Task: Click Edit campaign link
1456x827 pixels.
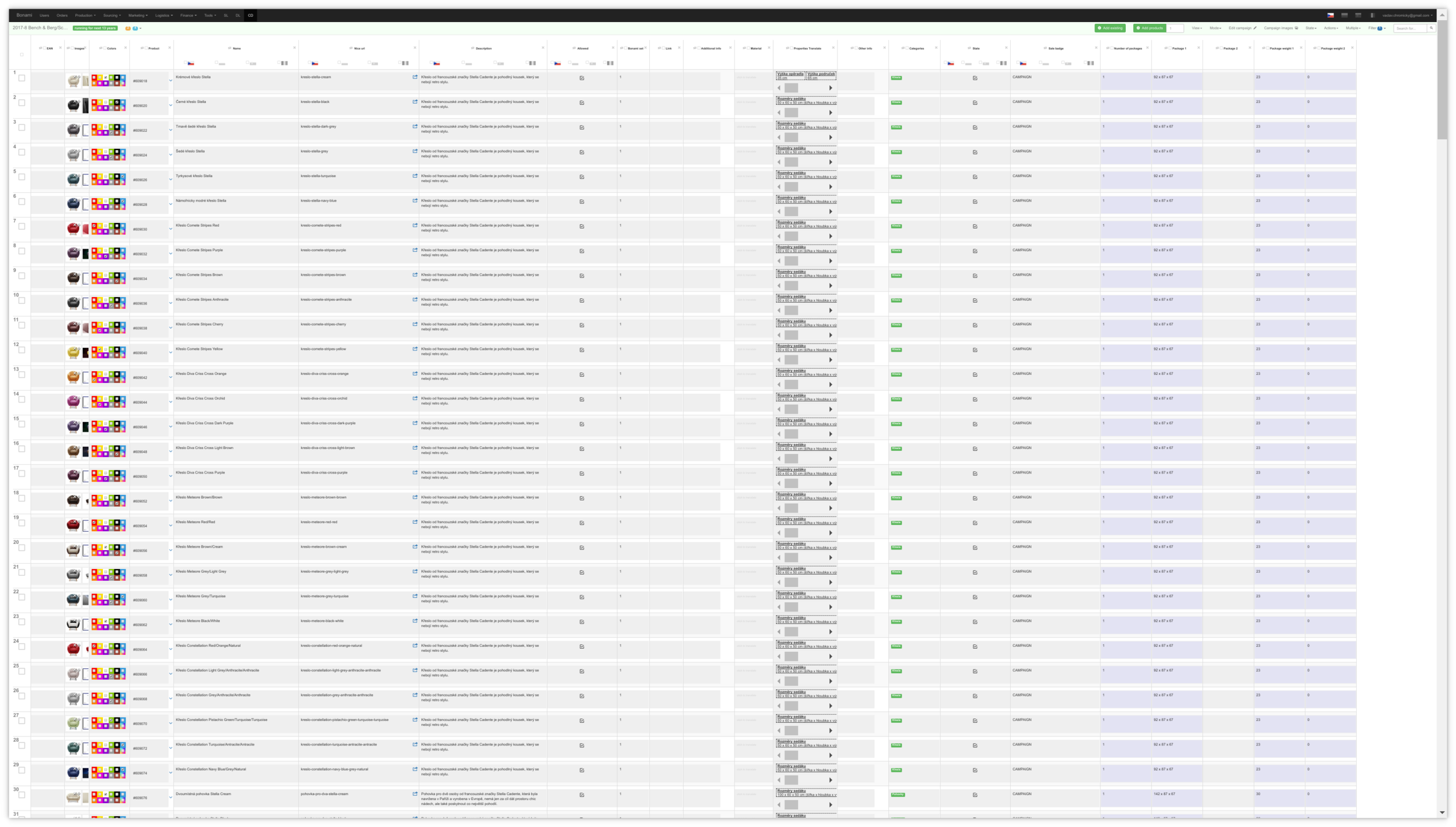Action: [1242, 28]
